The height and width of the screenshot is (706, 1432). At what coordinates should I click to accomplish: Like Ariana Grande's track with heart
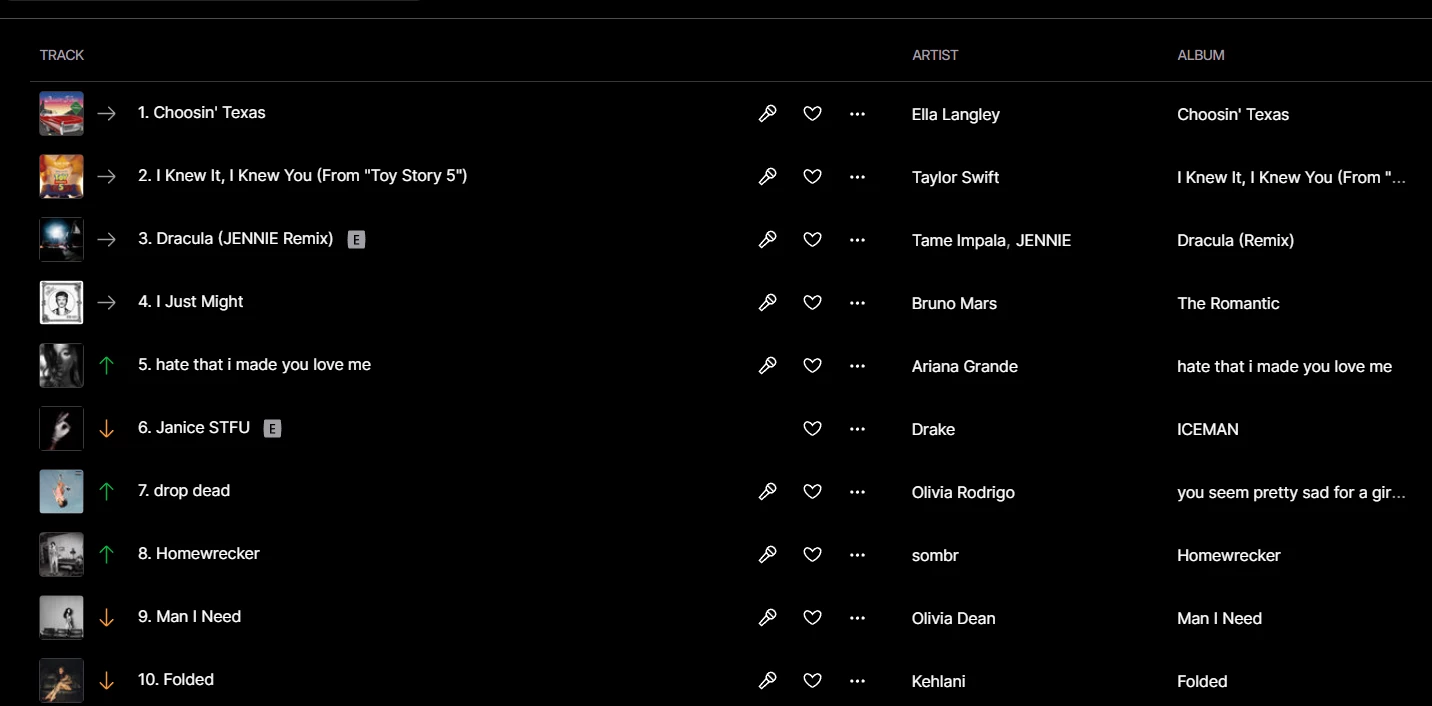812,366
